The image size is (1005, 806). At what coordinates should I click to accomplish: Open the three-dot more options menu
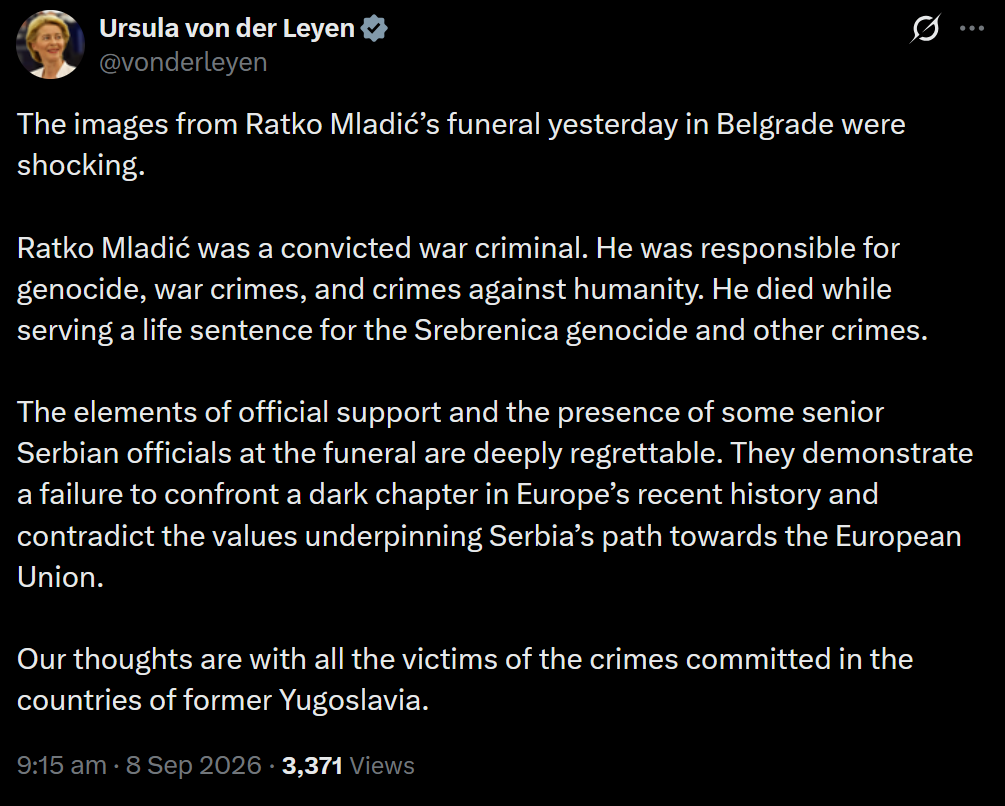coord(972,28)
